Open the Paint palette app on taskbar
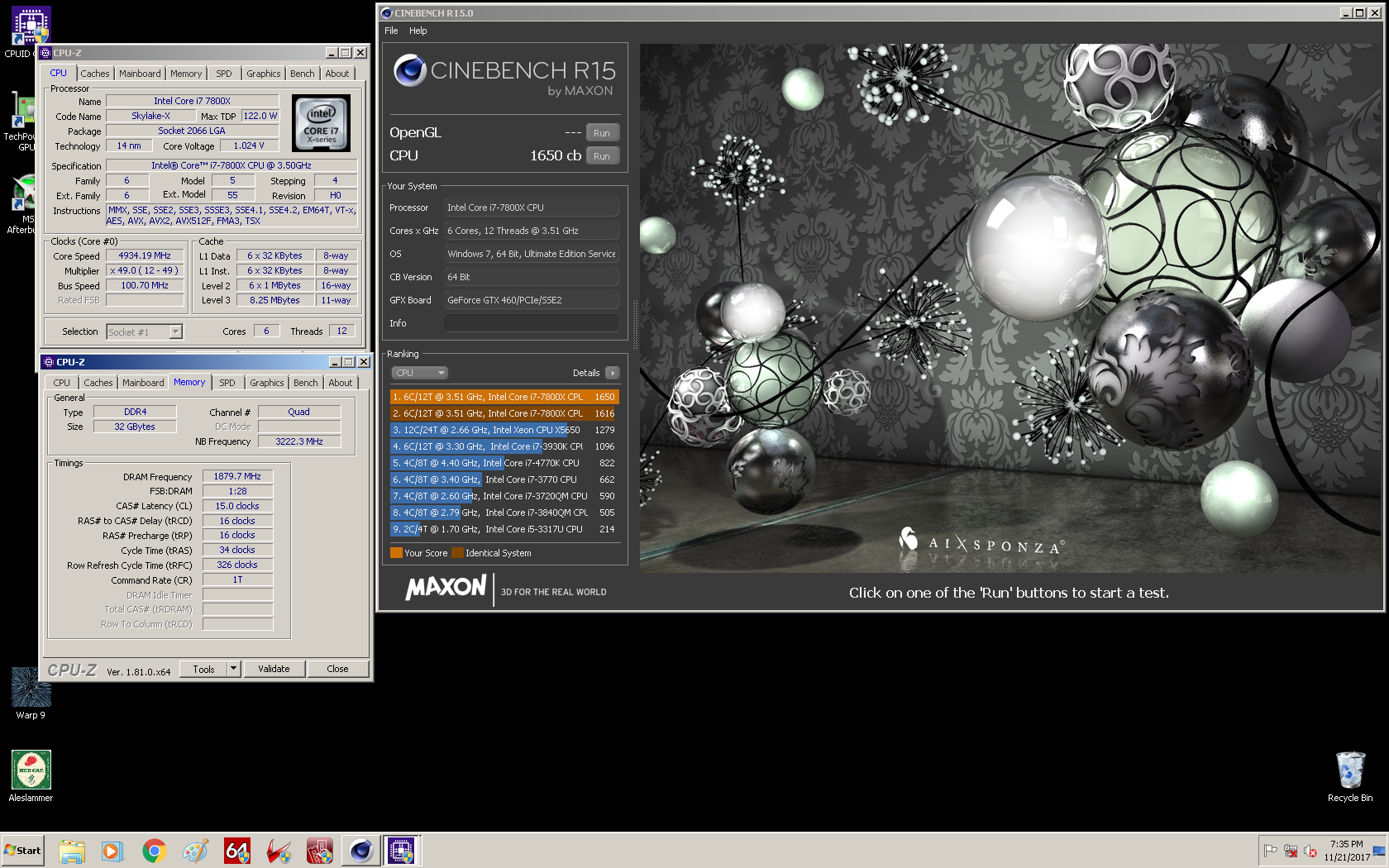Image resolution: width=1389 pixels, height=868 pixels. tap(195, 851)
